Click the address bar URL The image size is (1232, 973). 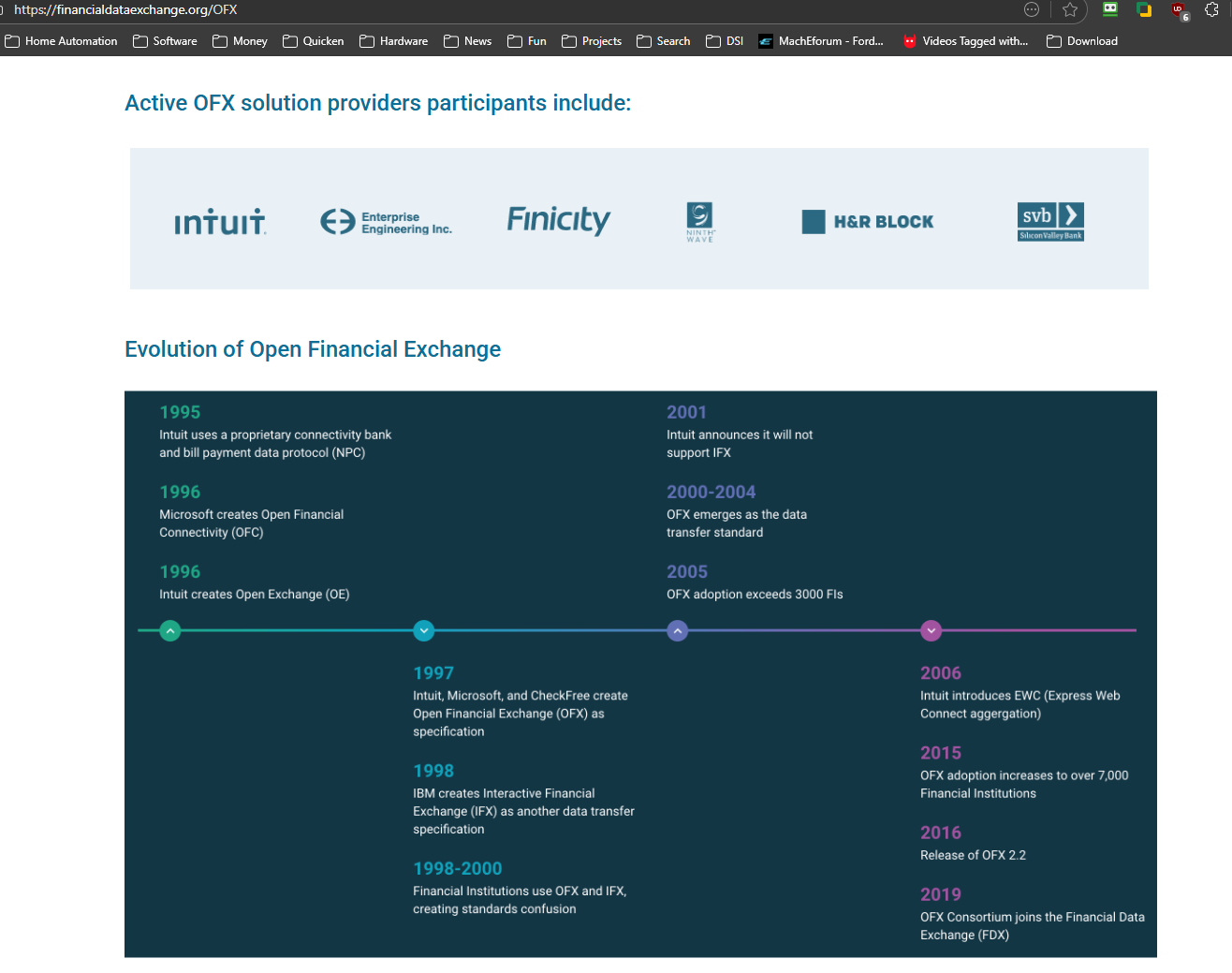tap(125, 9)
